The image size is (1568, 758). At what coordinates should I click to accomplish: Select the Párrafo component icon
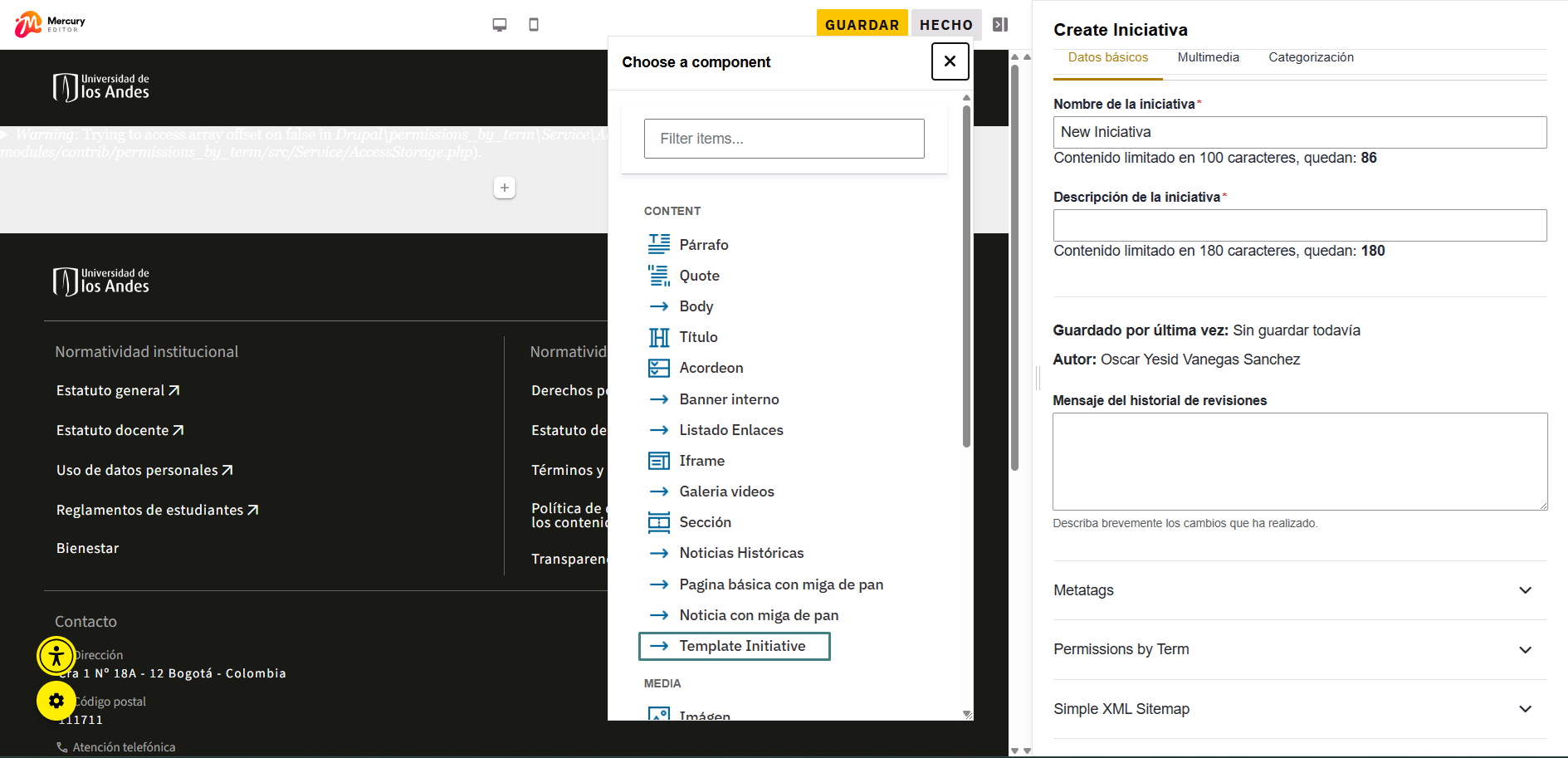click(x=659, y=244)
